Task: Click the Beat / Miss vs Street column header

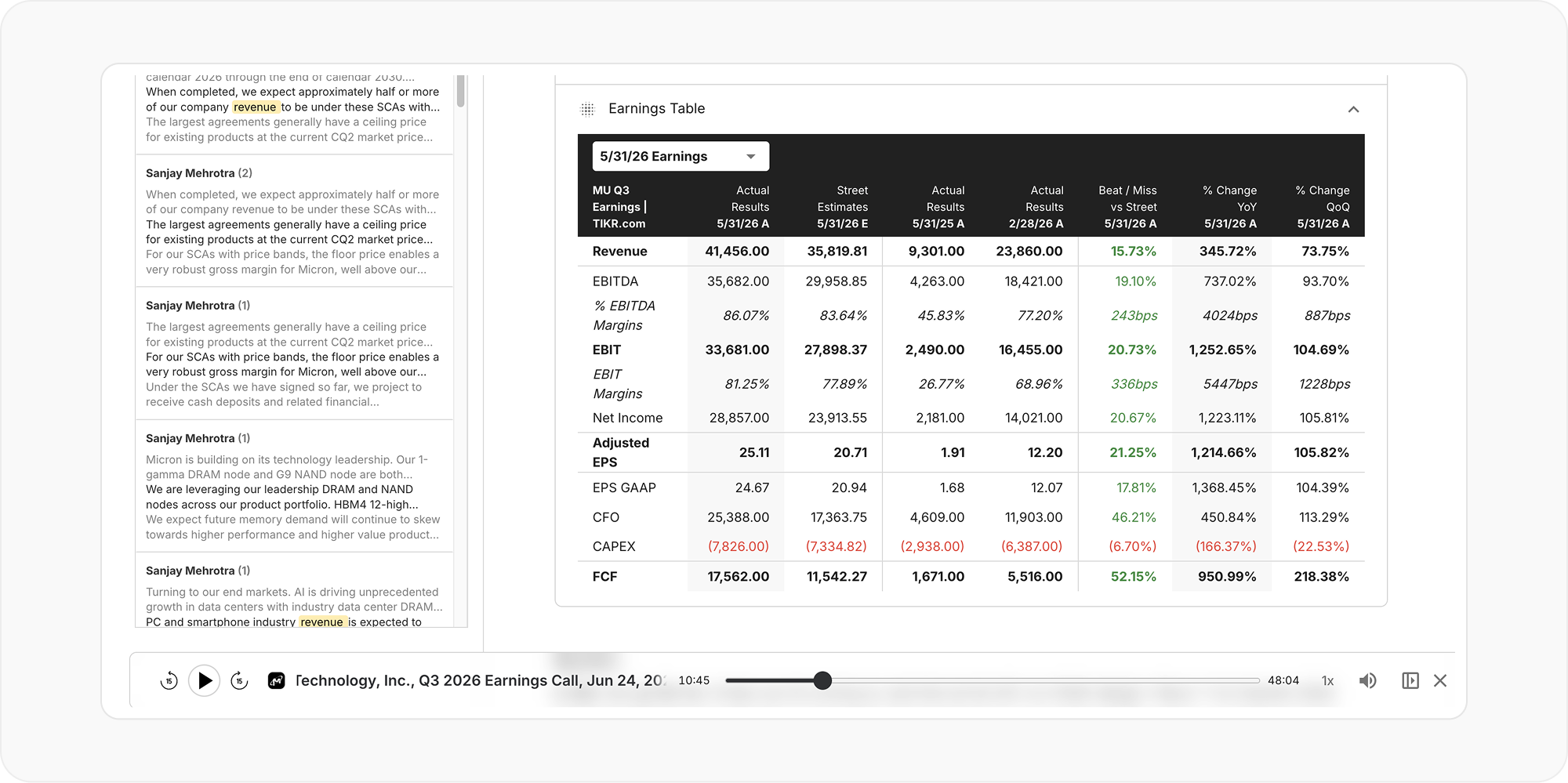Action: (1127, 207)
